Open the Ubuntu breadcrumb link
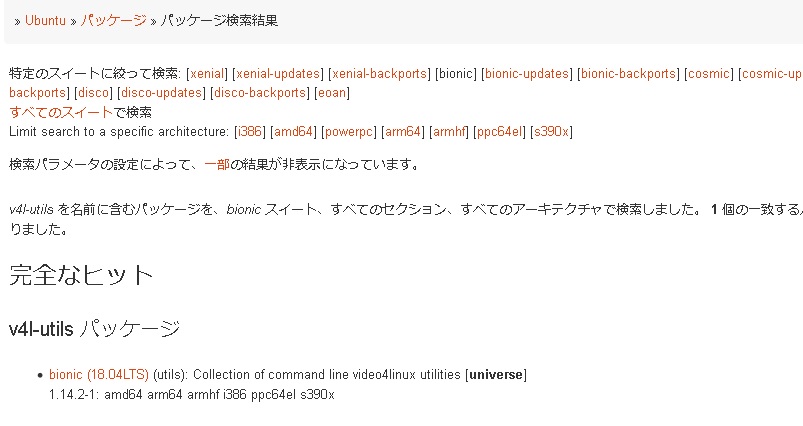 (x=46, y=20)
